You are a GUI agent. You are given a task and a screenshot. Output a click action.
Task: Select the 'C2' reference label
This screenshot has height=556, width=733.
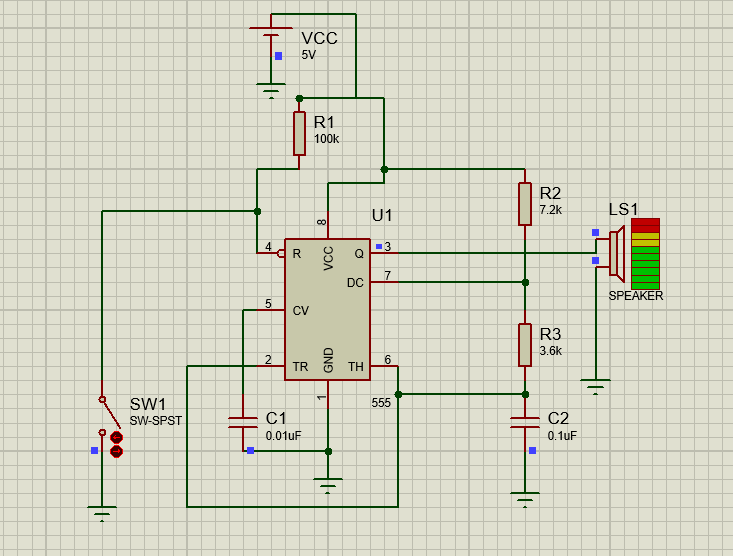tap(558, 418)
